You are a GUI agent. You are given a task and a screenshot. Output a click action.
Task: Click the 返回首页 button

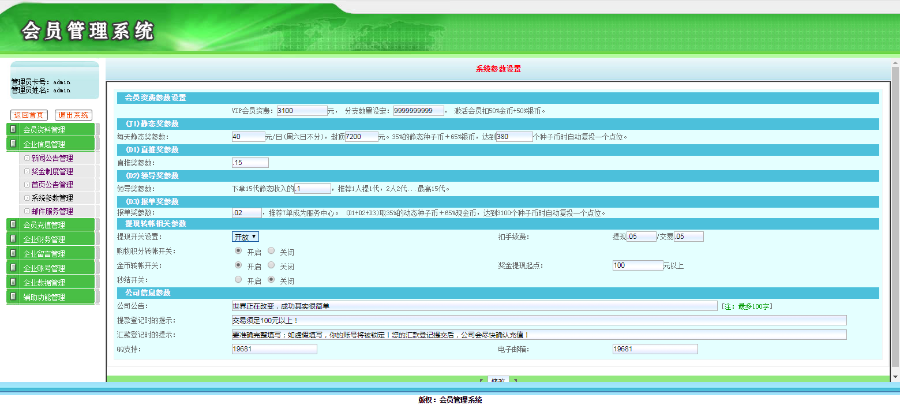pos(29,115)
